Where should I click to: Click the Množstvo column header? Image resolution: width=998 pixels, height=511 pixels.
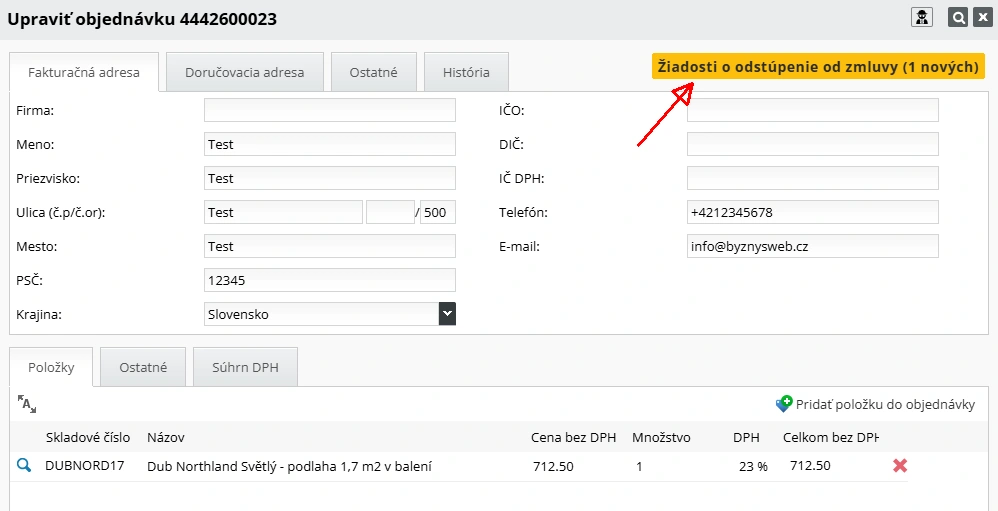[661, 437]
